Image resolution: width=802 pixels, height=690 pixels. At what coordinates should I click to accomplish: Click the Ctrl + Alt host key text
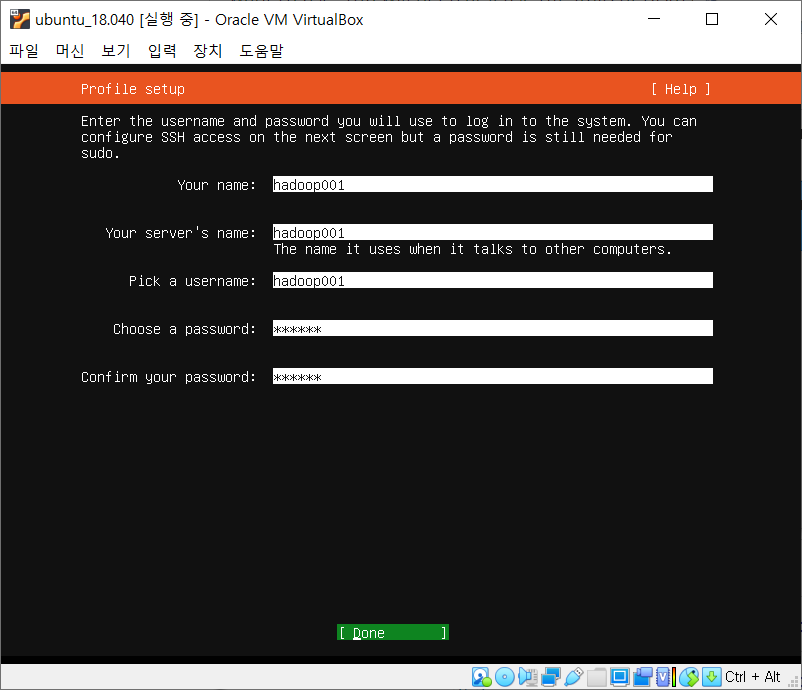(x=752, y=677)
